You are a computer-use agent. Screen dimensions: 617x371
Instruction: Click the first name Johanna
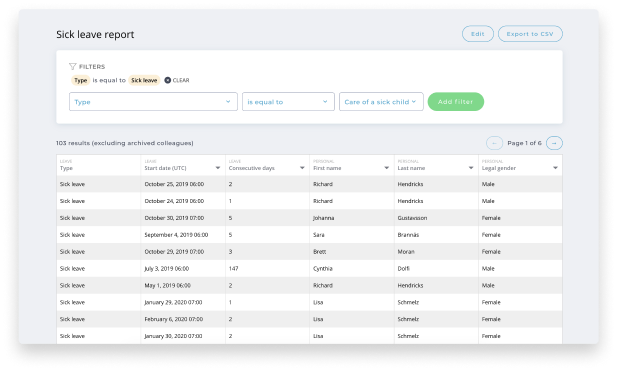coord(323,218)
